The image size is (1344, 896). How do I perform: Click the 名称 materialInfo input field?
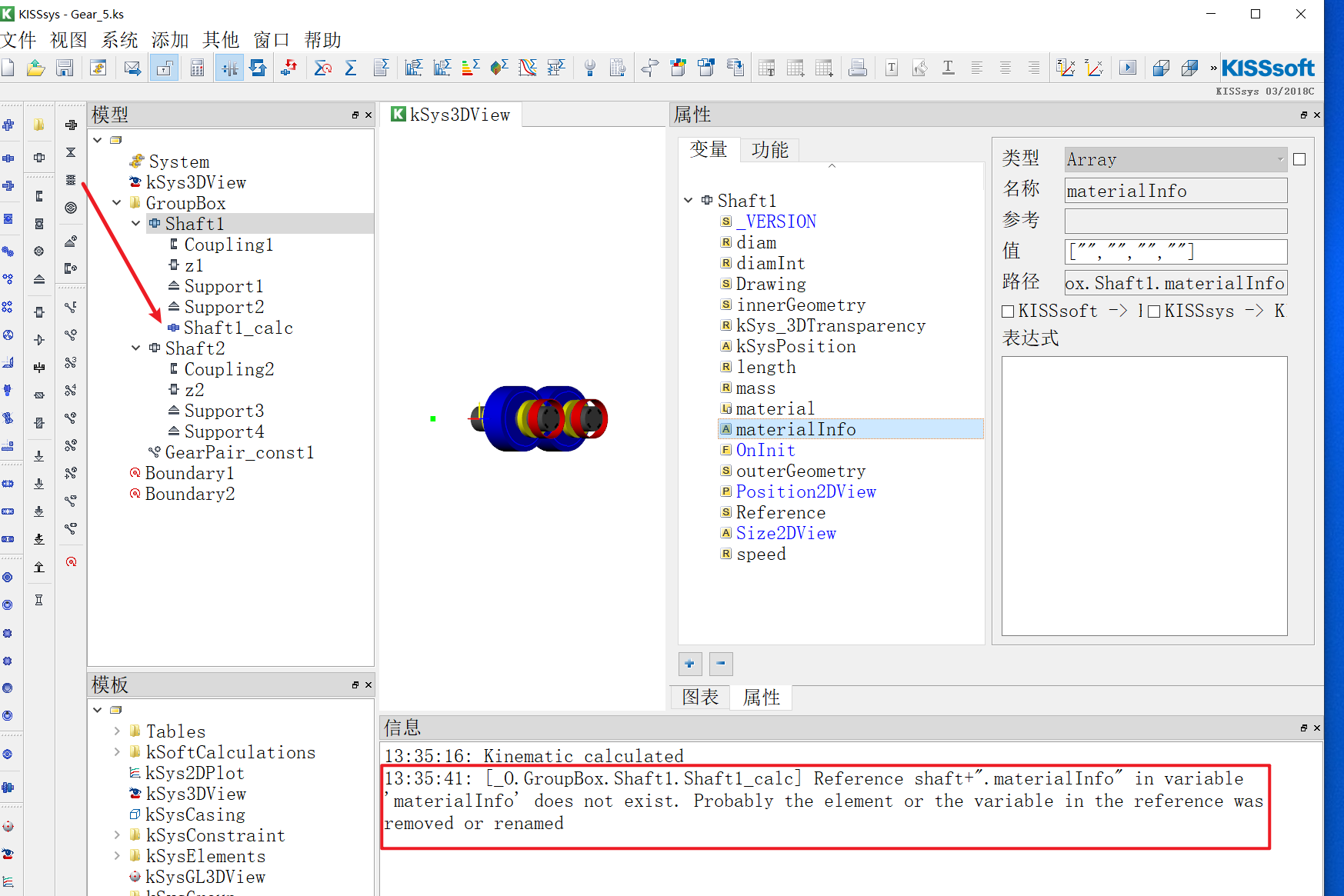coord(1176,191)
